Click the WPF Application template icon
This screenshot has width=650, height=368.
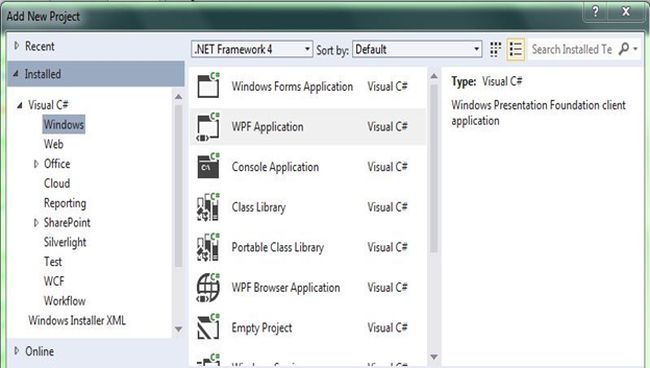(208, 126)
